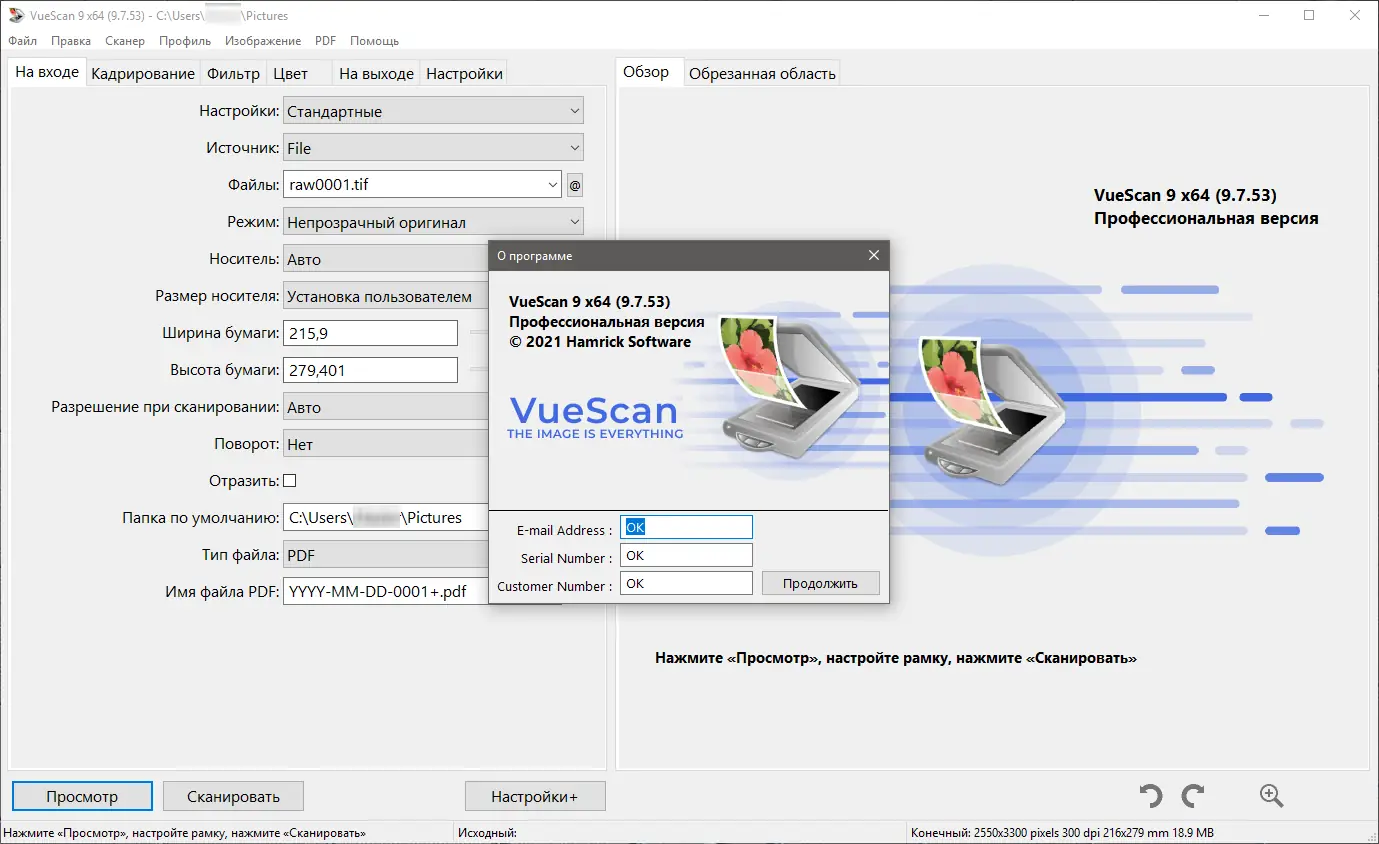Click Продолжить in the about dialog
The width and height of the screenshot is (1379, 844).
tap(820, 583)
